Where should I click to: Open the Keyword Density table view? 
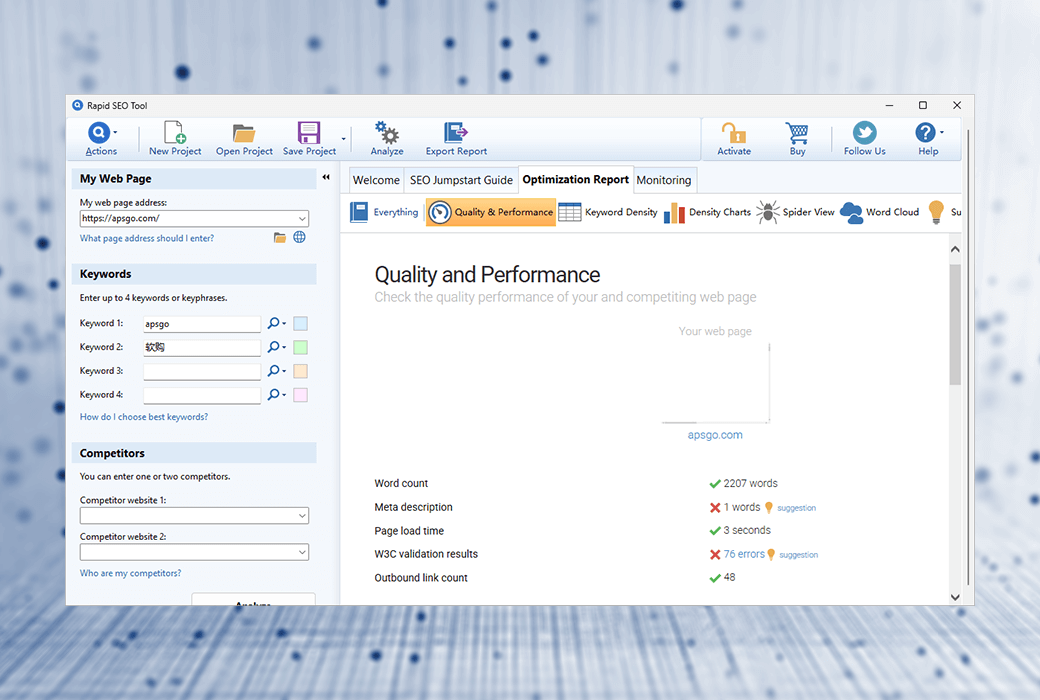click(608, 212)
